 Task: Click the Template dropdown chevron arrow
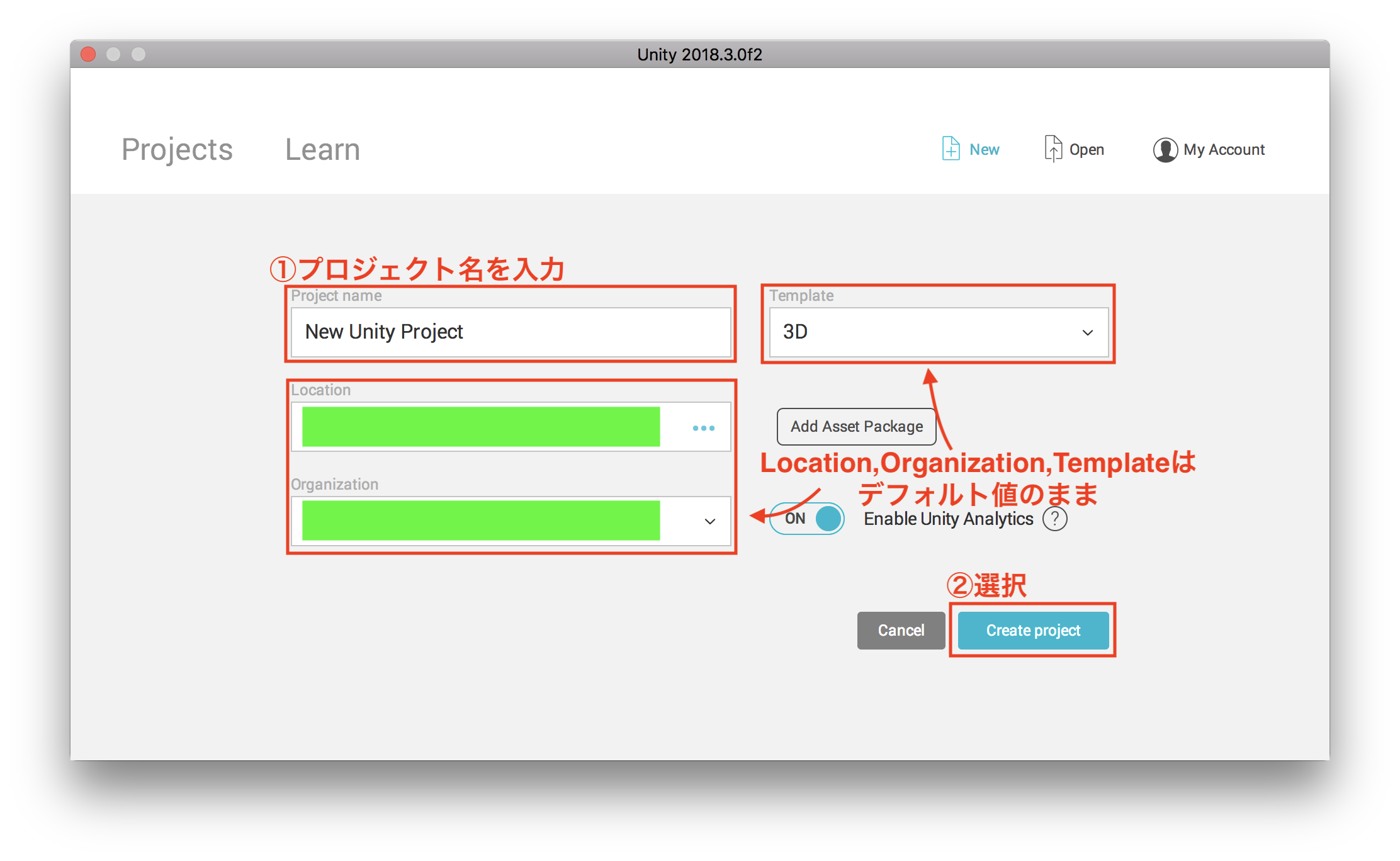[x=1087, y=332]
